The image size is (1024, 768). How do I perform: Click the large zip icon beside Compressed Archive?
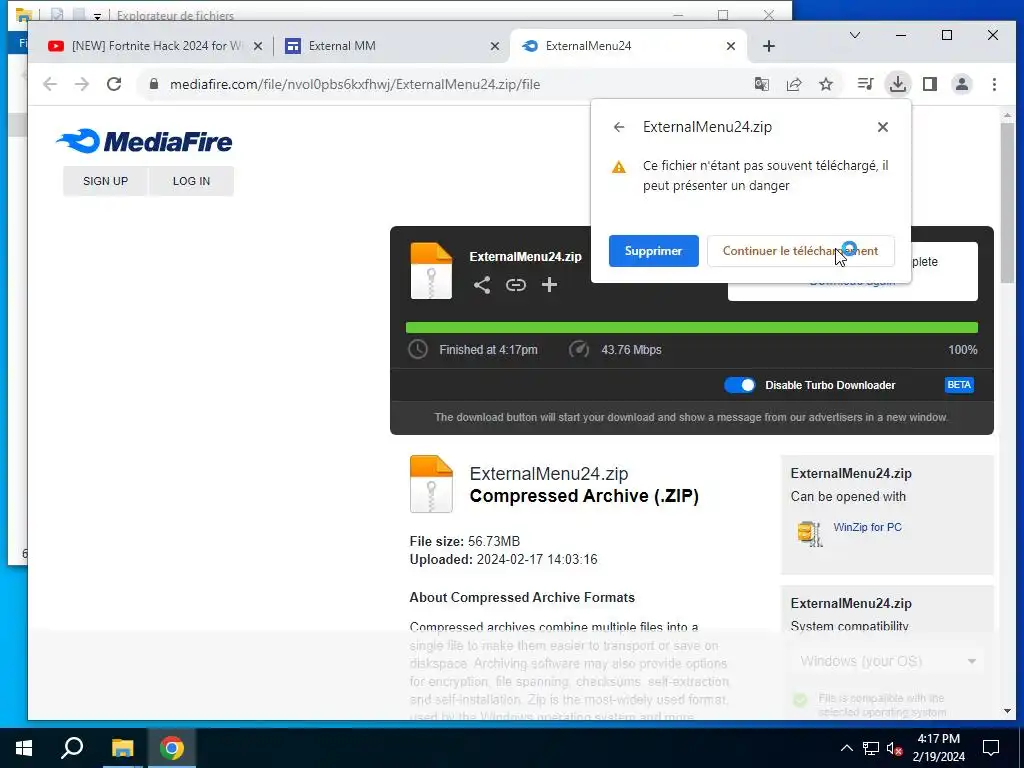click(431, 484)
